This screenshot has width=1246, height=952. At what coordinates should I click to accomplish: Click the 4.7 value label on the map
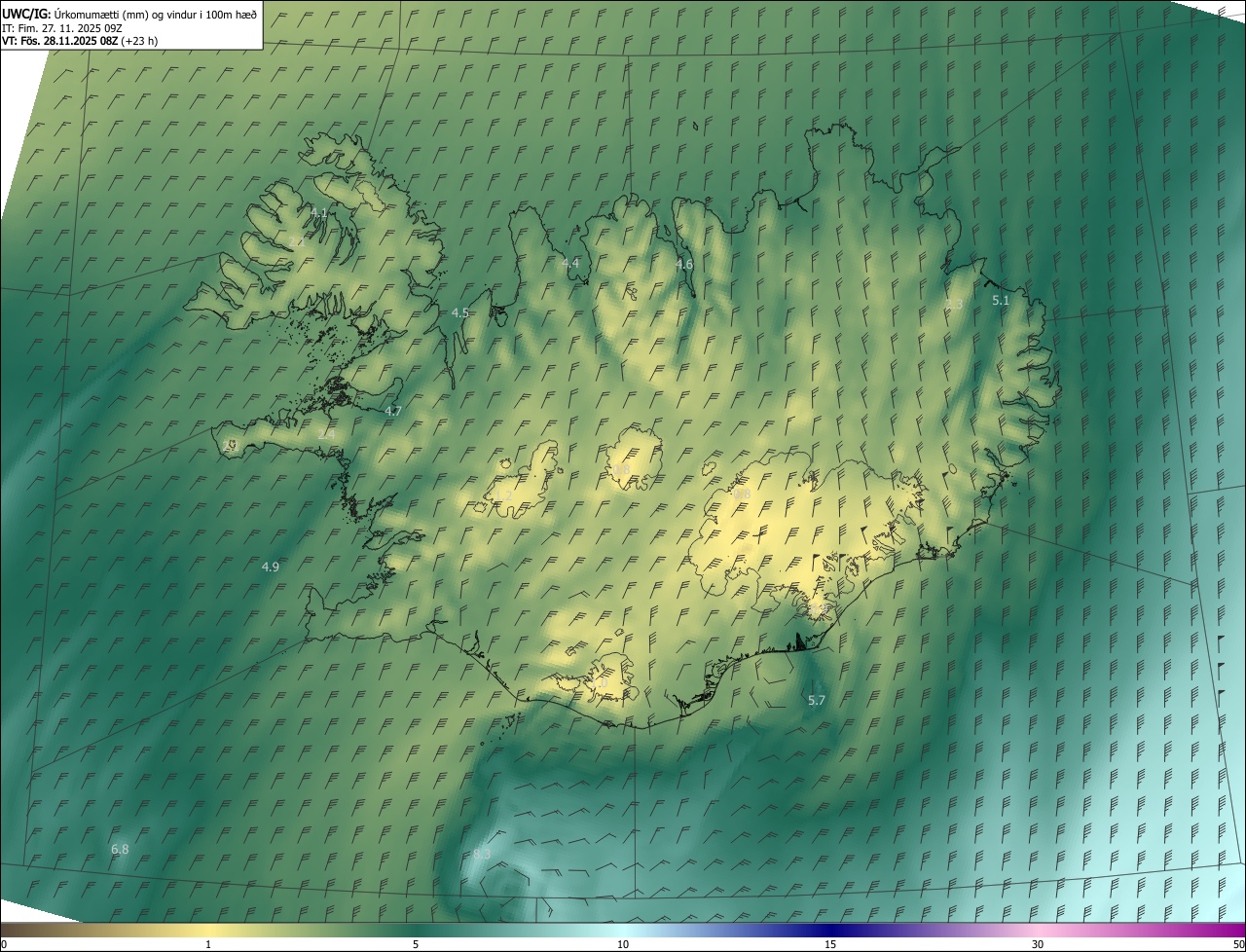[393, 412]
